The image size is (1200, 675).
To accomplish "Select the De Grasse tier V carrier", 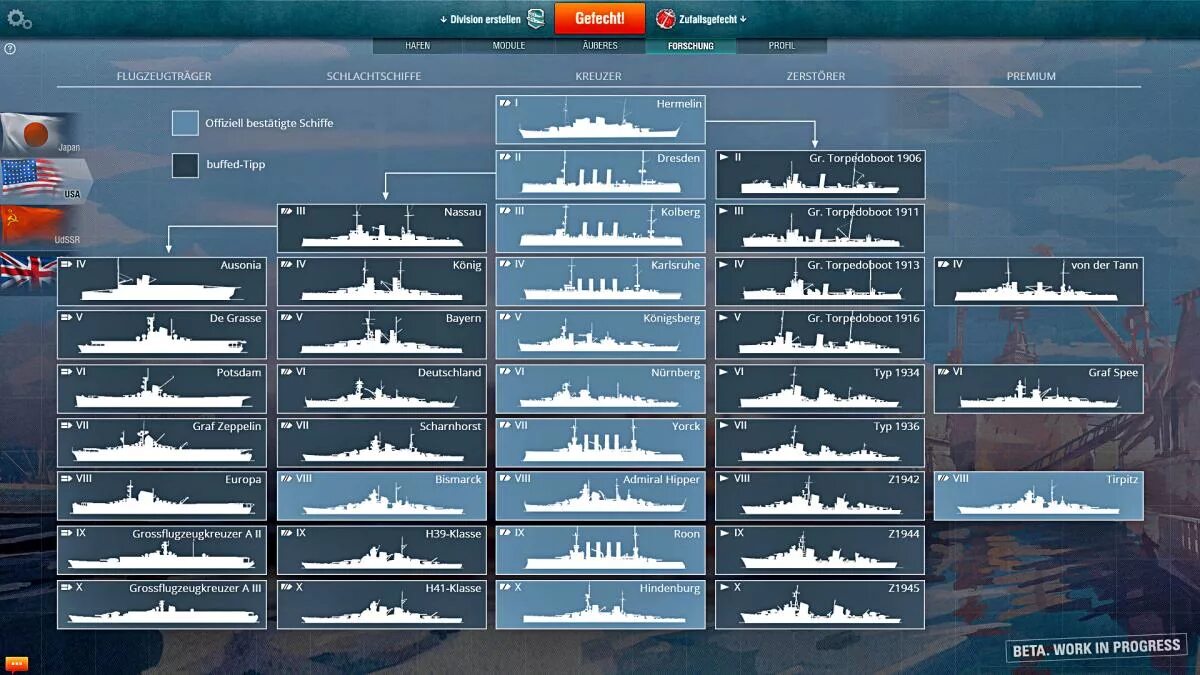I will 162,334.
